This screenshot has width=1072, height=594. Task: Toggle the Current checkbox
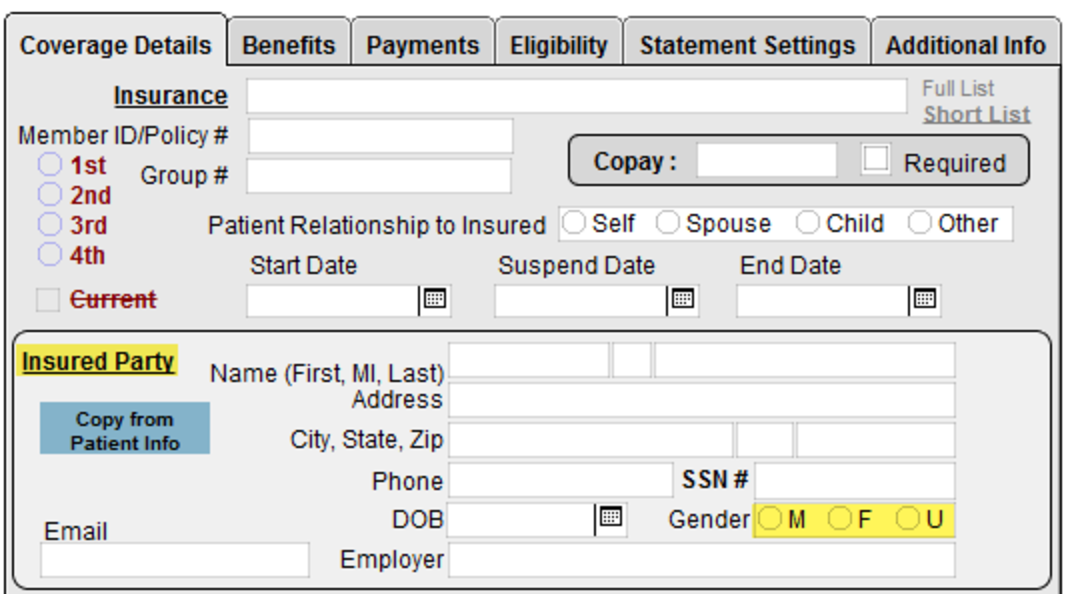(x=47, y=300)
